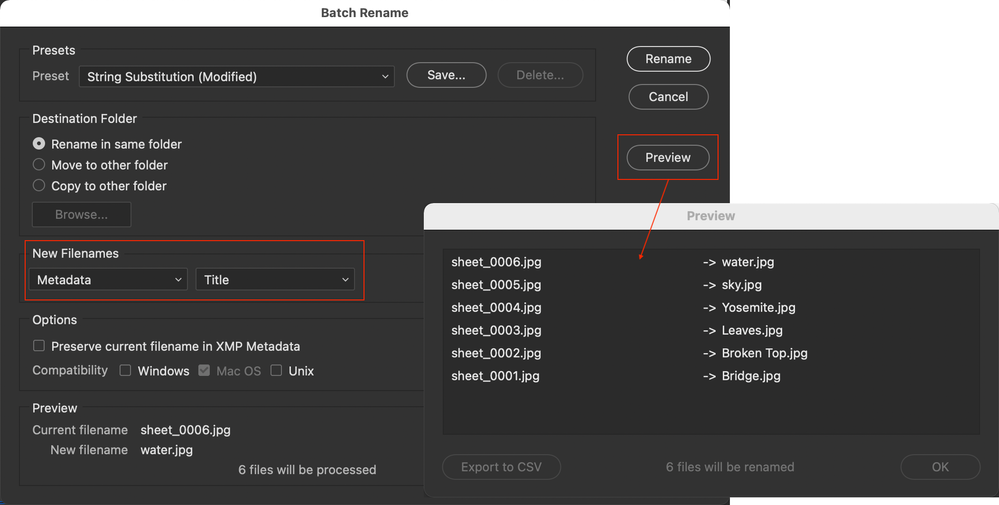999x505 pixels.
Task: Expand the Title metadata field dropdown
Action: pos(275,280)
